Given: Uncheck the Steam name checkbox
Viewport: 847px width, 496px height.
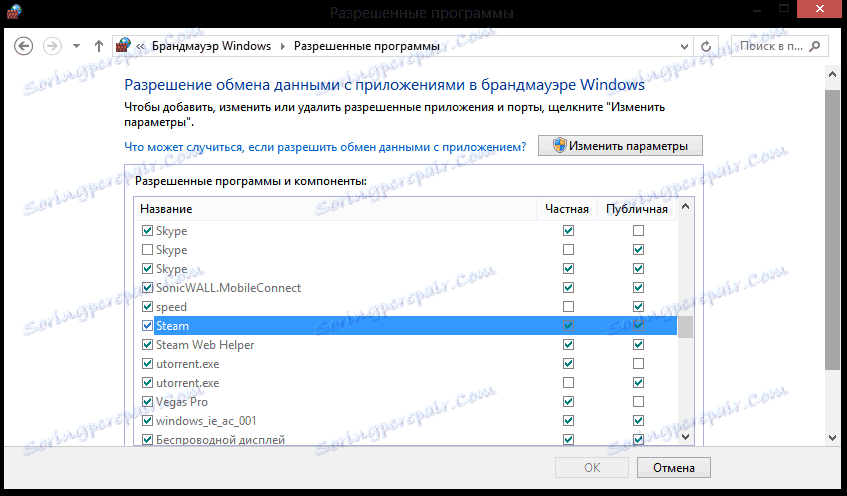Looking at the screenshot, I should tap(147, 325).
